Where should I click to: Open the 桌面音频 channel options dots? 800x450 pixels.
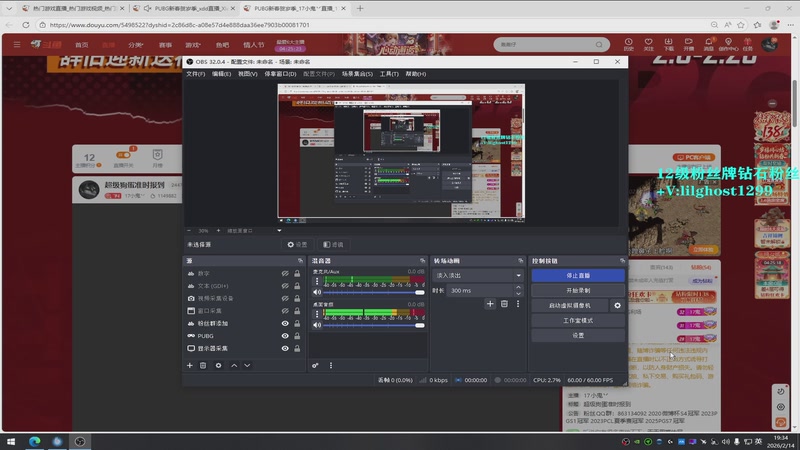pos(317,314)
